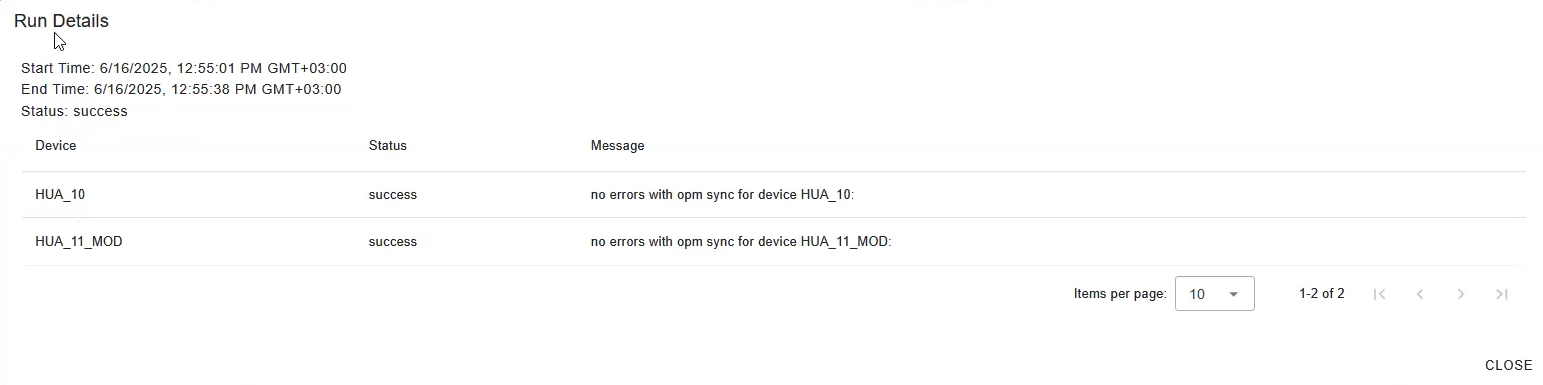
Task: Select the HUA_10 device cell
Action: (61, 195)
